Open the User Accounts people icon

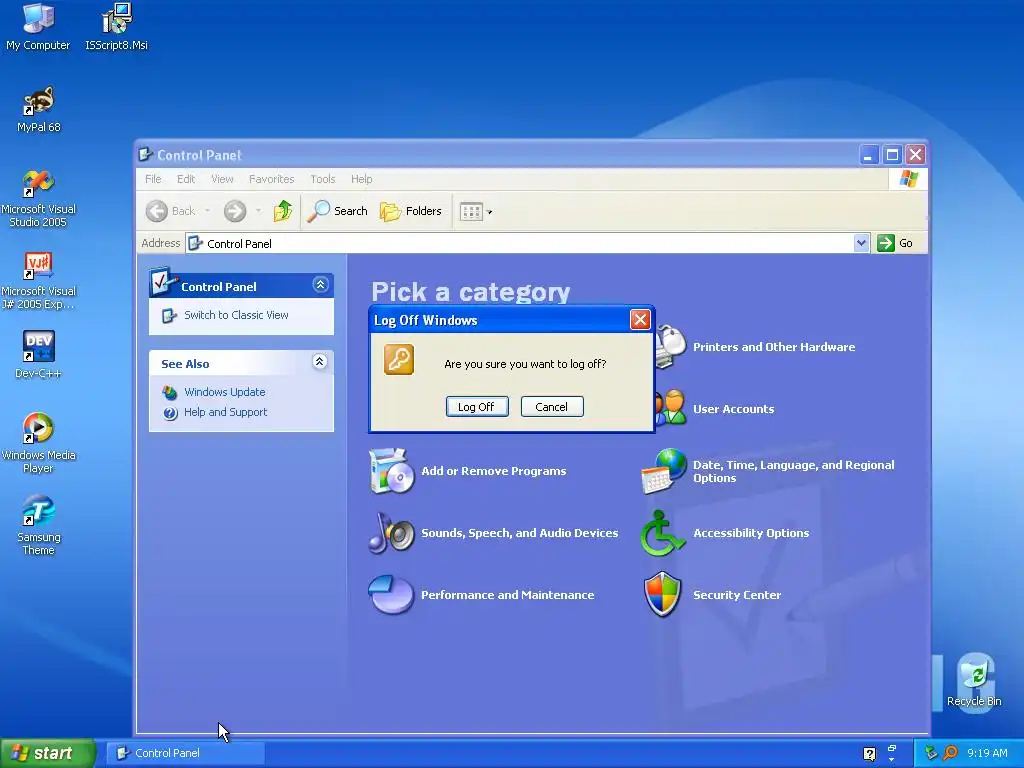coord(671,408)
